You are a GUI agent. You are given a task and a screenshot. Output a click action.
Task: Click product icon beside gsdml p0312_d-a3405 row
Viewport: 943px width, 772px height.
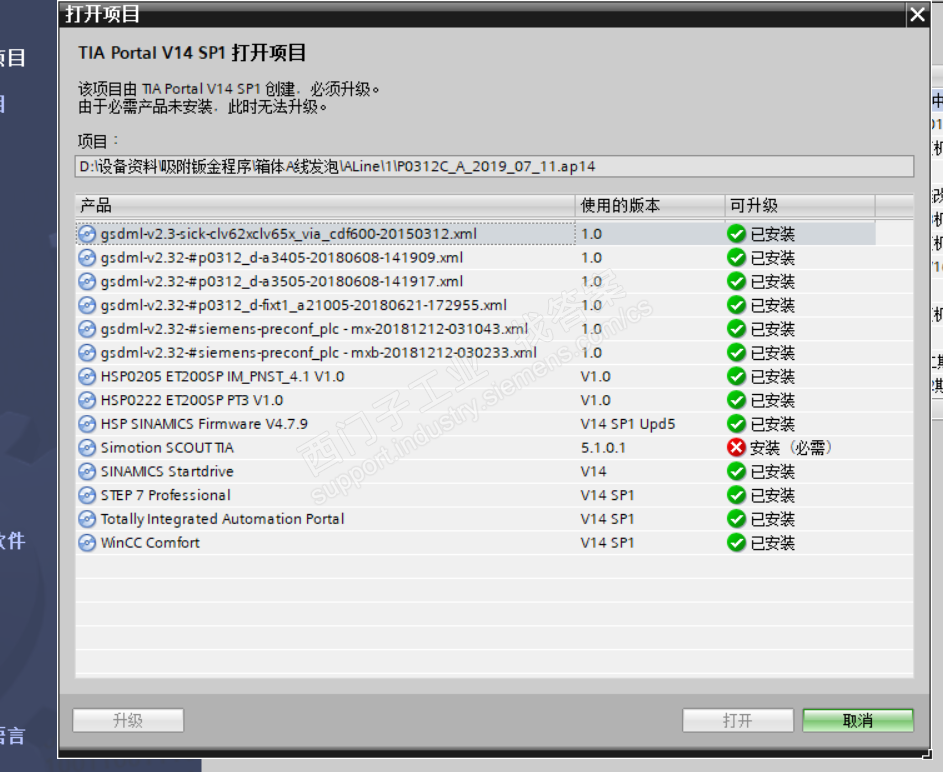click(x=87, y=258)
